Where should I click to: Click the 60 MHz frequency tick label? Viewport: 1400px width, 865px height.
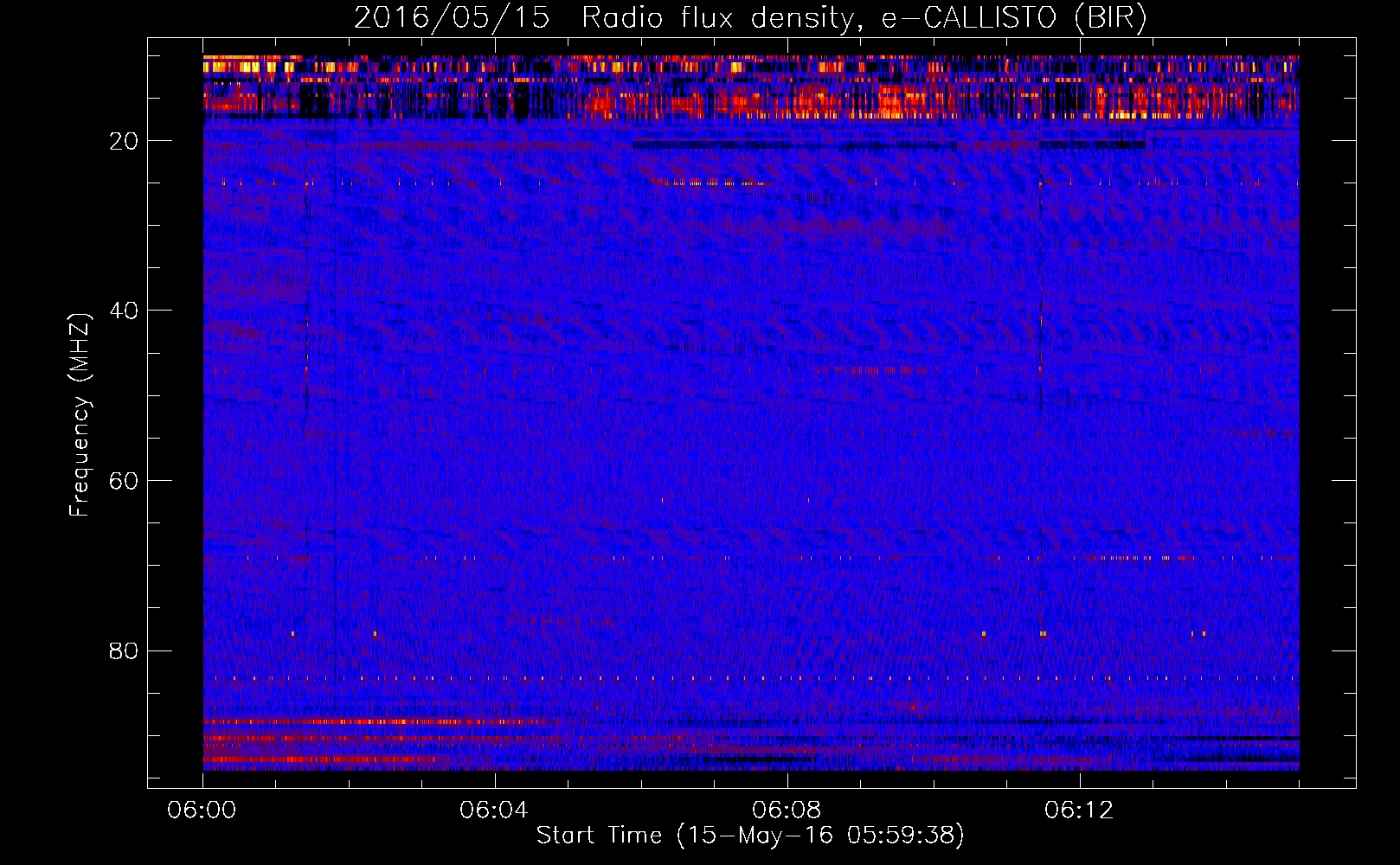pos(124,481)
